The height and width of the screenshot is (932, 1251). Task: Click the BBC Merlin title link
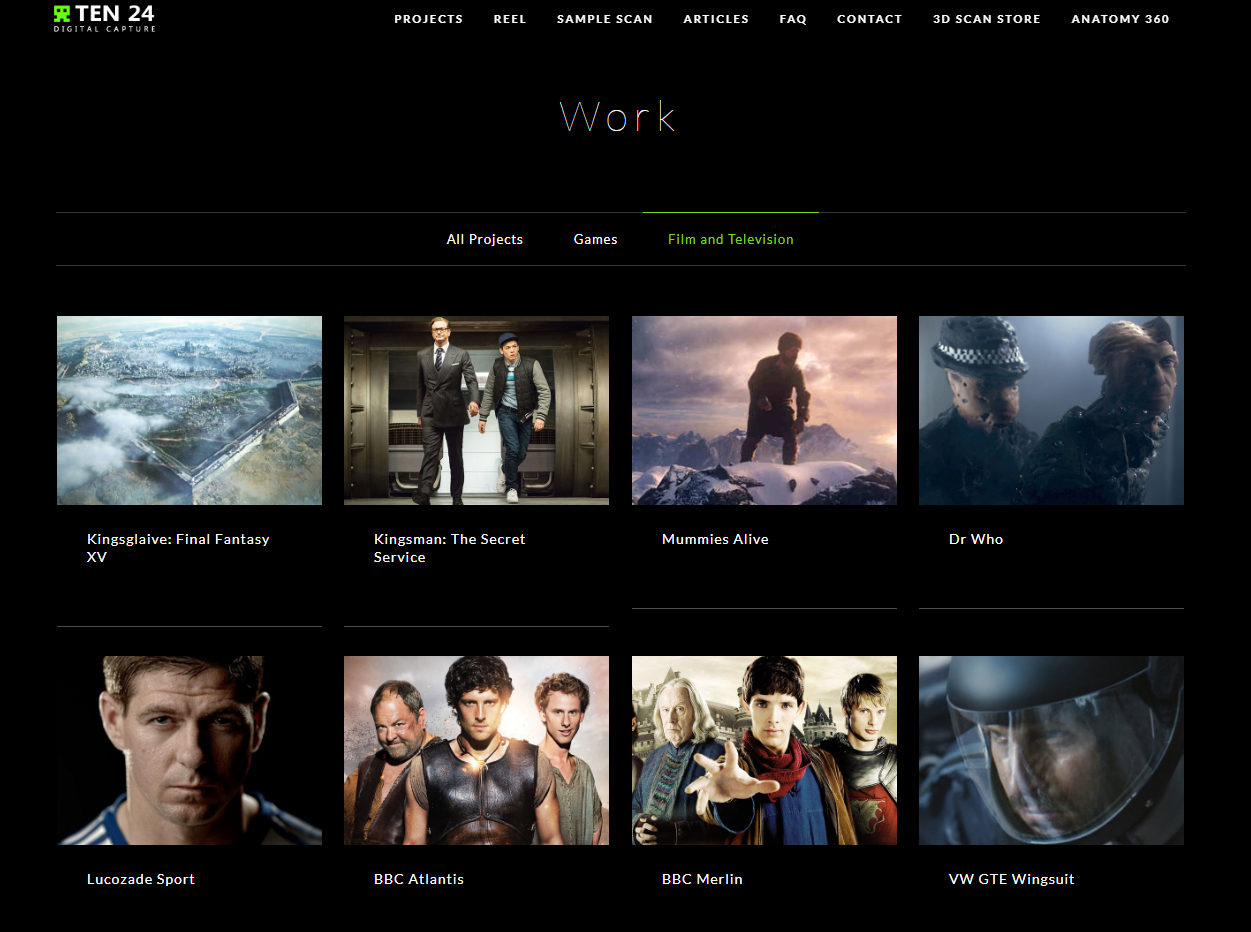coord(702,879)
